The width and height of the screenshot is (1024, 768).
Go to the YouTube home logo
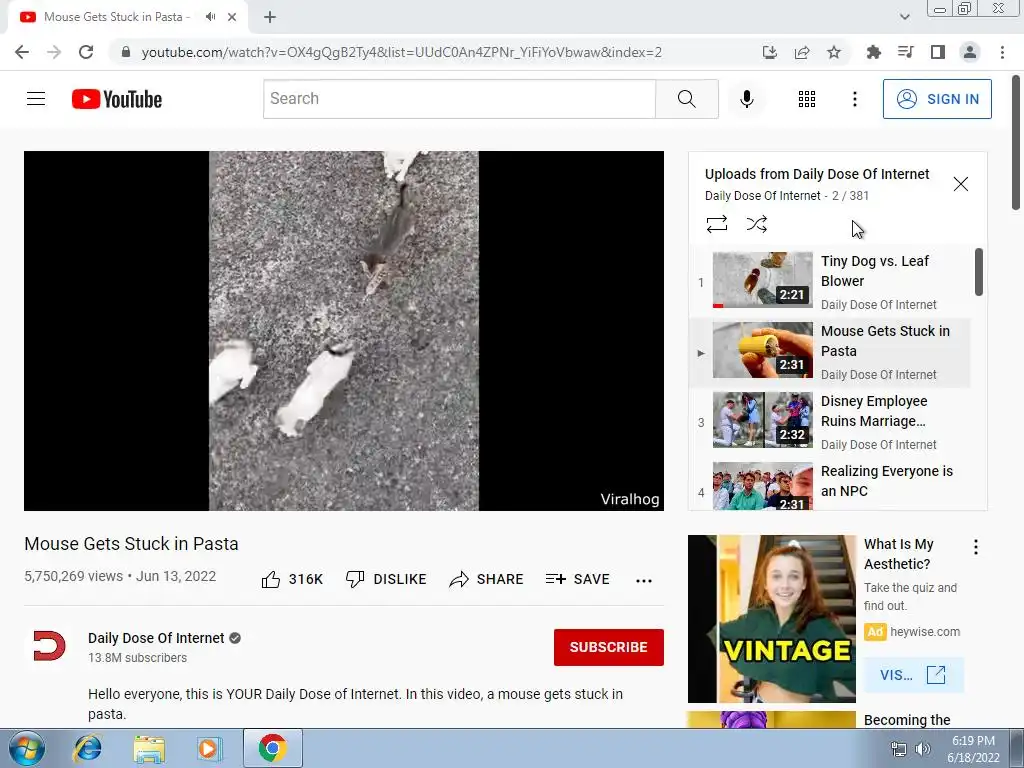coord(117,99)
